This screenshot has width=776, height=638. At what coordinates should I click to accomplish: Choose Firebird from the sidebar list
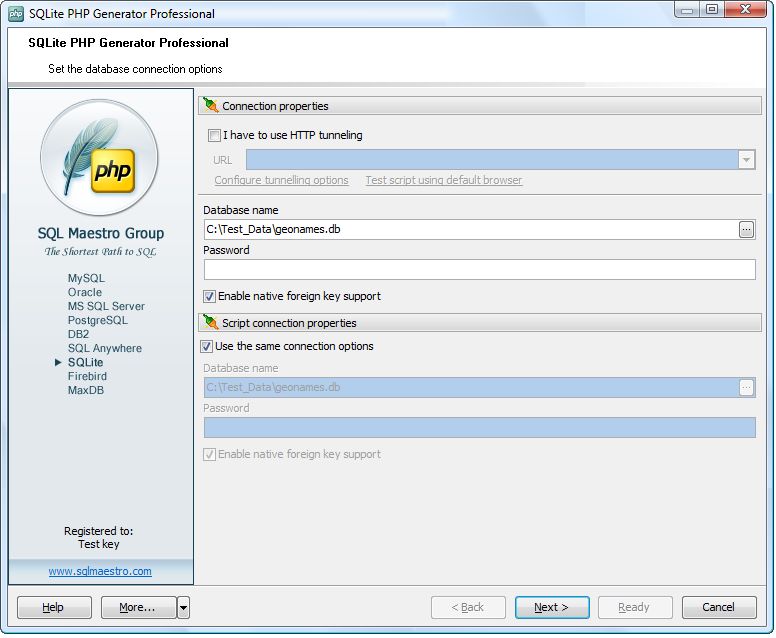click(x=87, y=376)
